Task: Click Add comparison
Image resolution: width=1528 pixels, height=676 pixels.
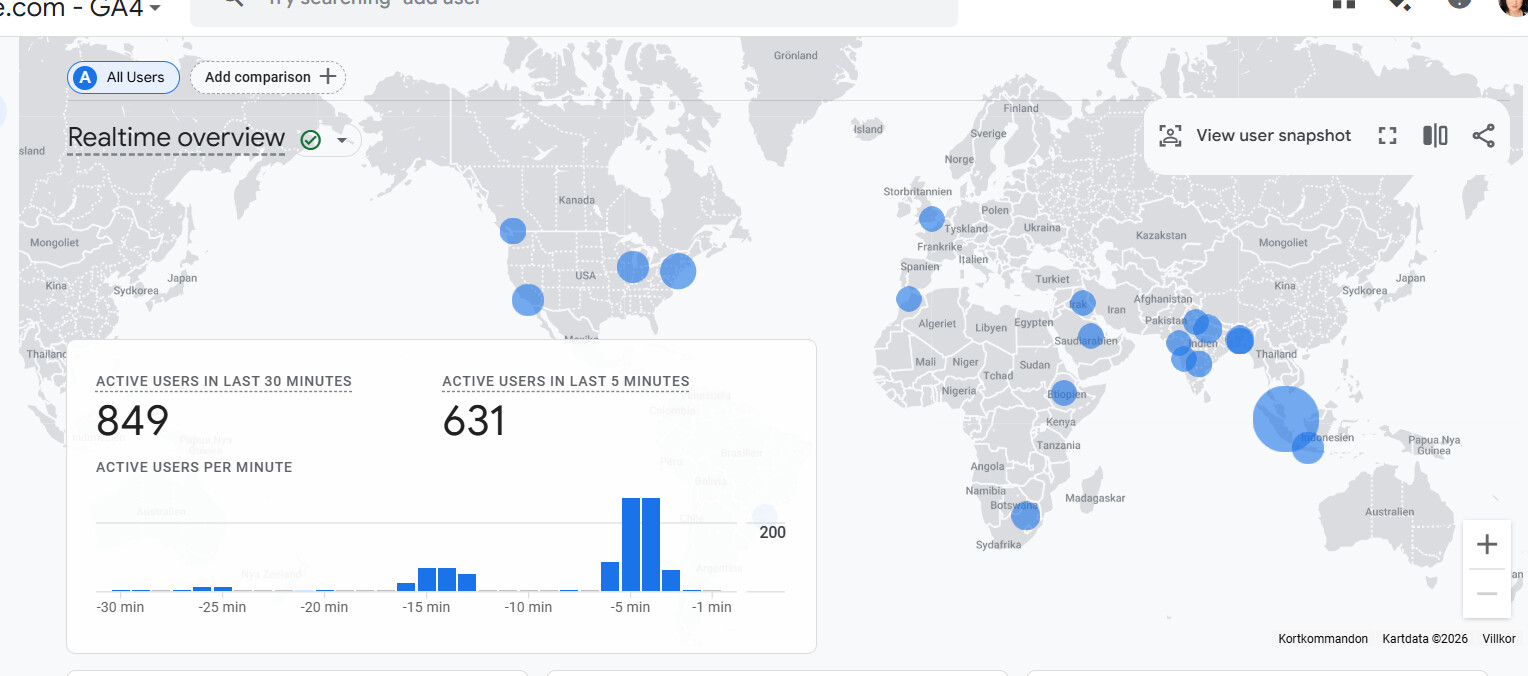Action: [268, 77]
